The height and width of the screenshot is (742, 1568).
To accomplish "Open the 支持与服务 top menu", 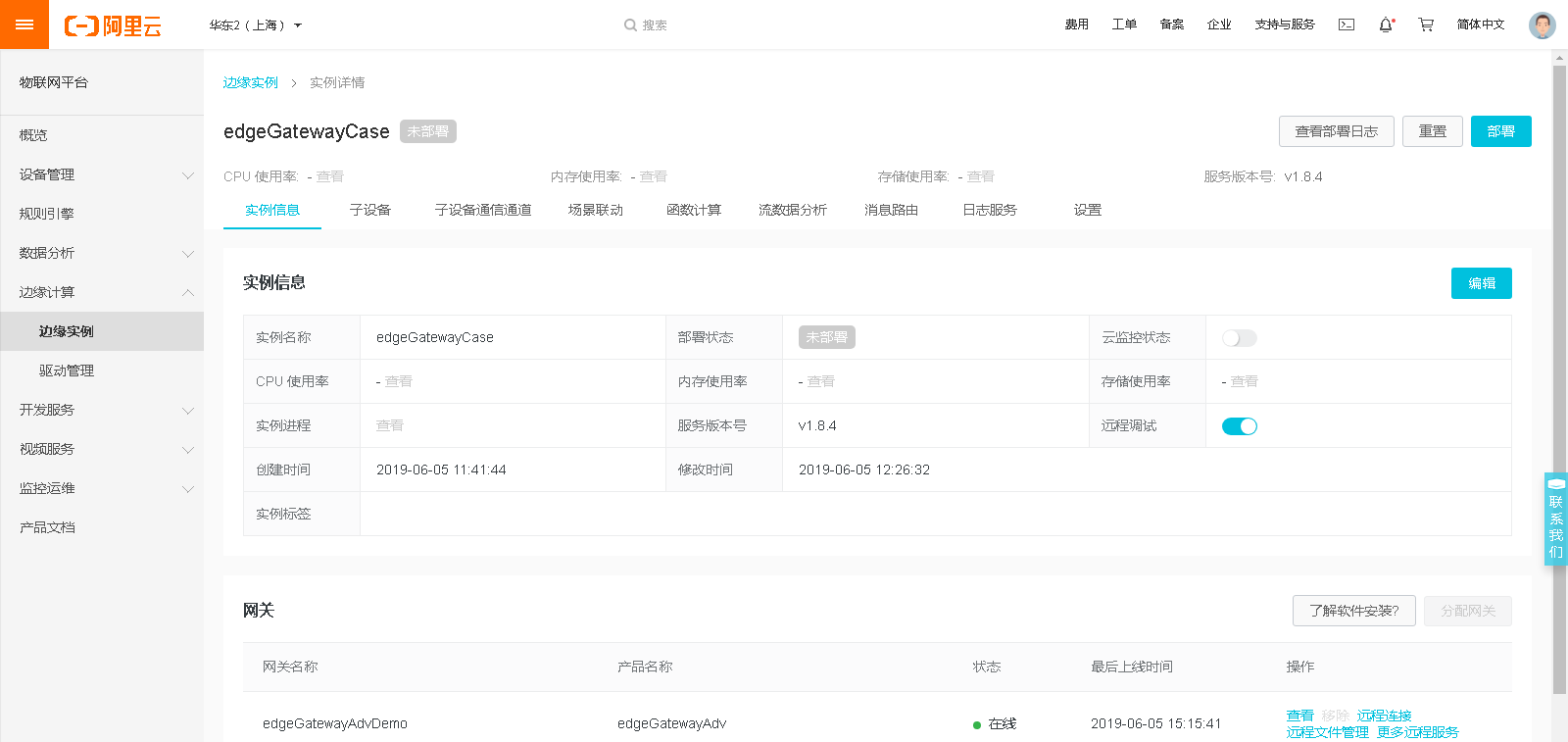I will tap(1285, 25).
